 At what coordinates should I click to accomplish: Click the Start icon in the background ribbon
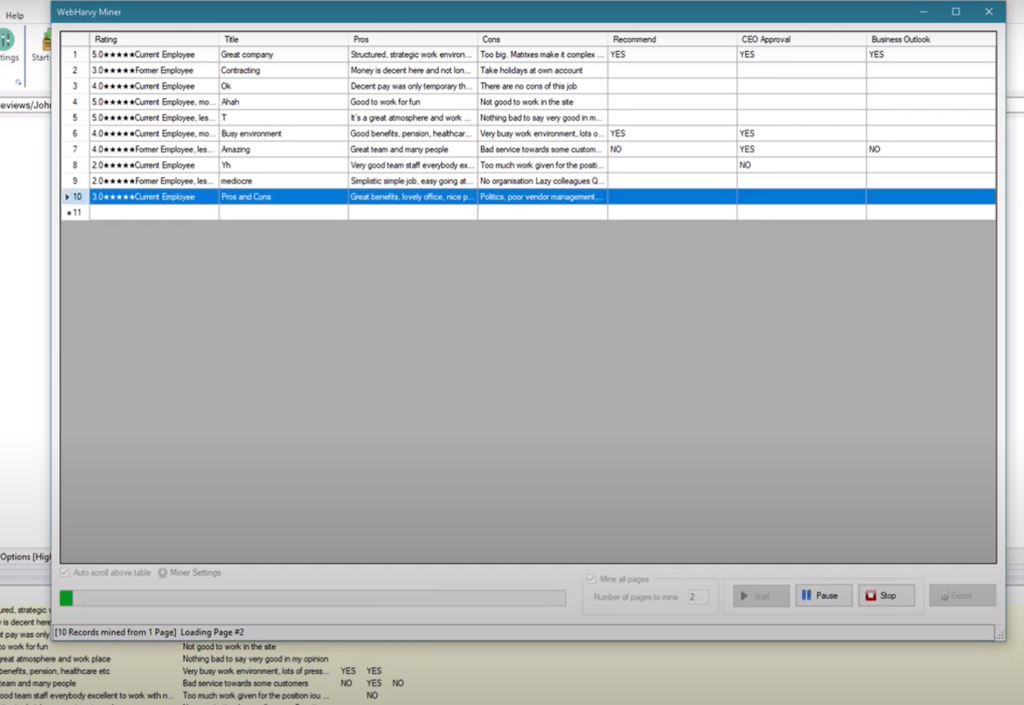pos(40,43)
